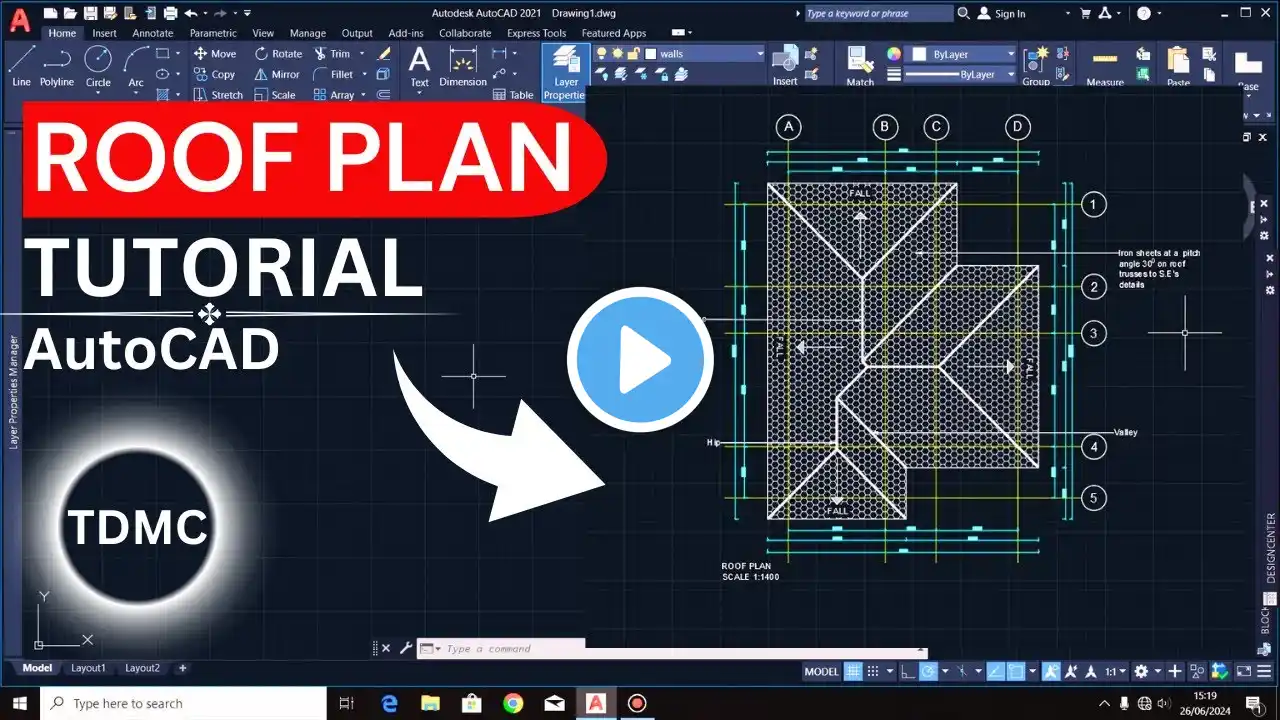Switch to the Annotate ribbon tab

coord(152,33)
